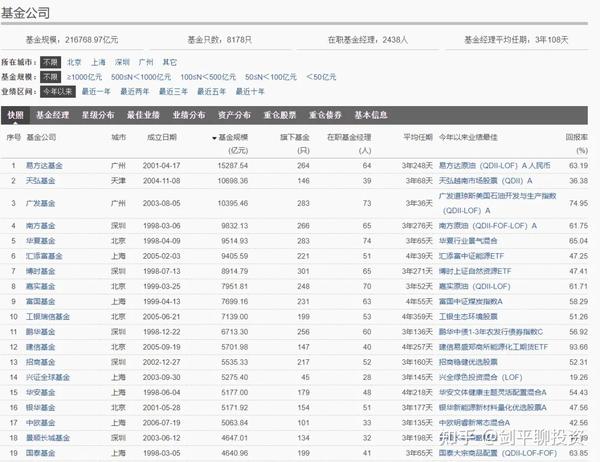600x462 pixels.
Task: Open 富国中证煤炭指数A fund link
Action: [x=471, y=302]
